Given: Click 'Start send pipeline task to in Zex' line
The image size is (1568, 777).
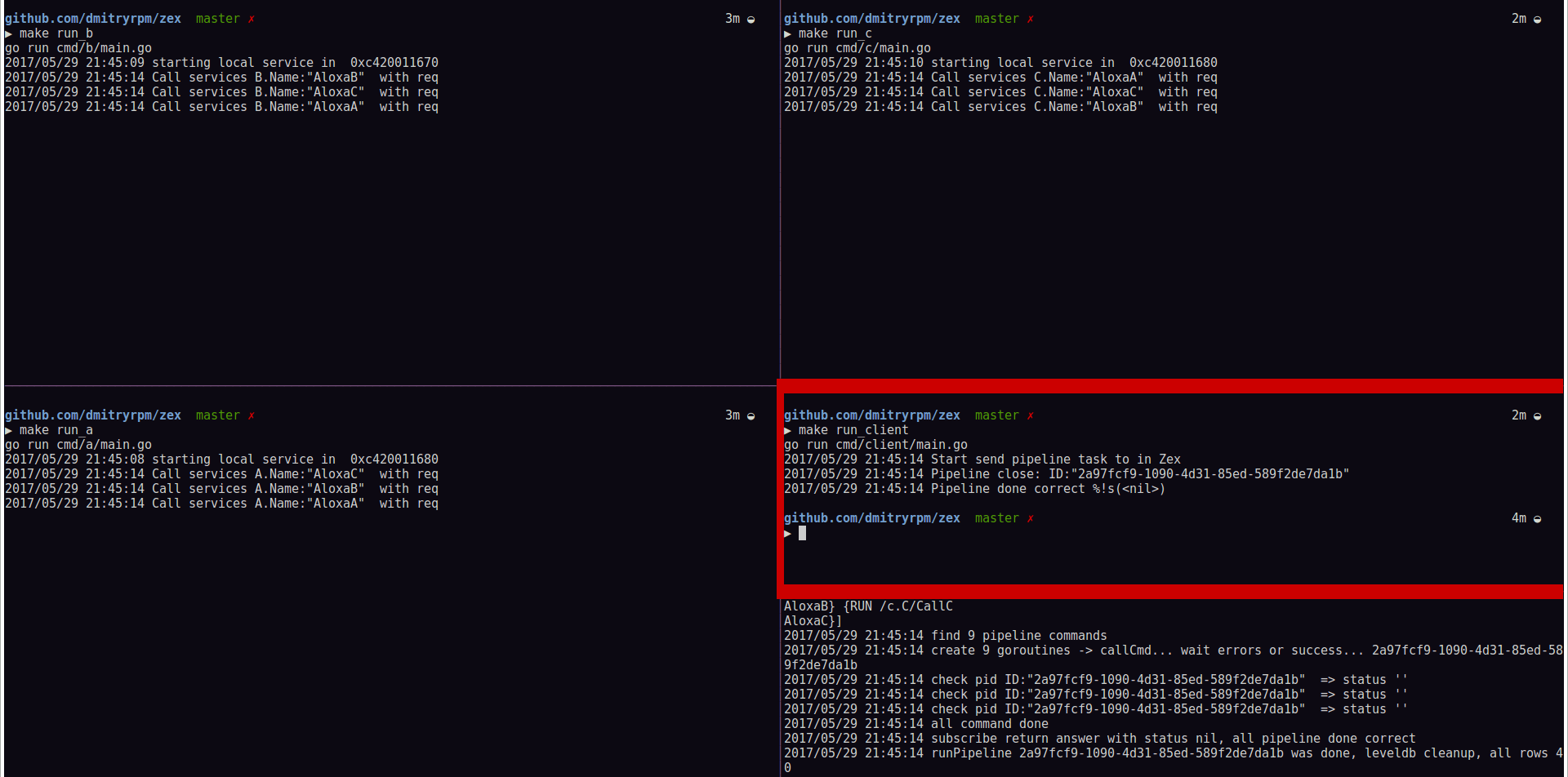Looking at the screenshot, I should 982,460.
